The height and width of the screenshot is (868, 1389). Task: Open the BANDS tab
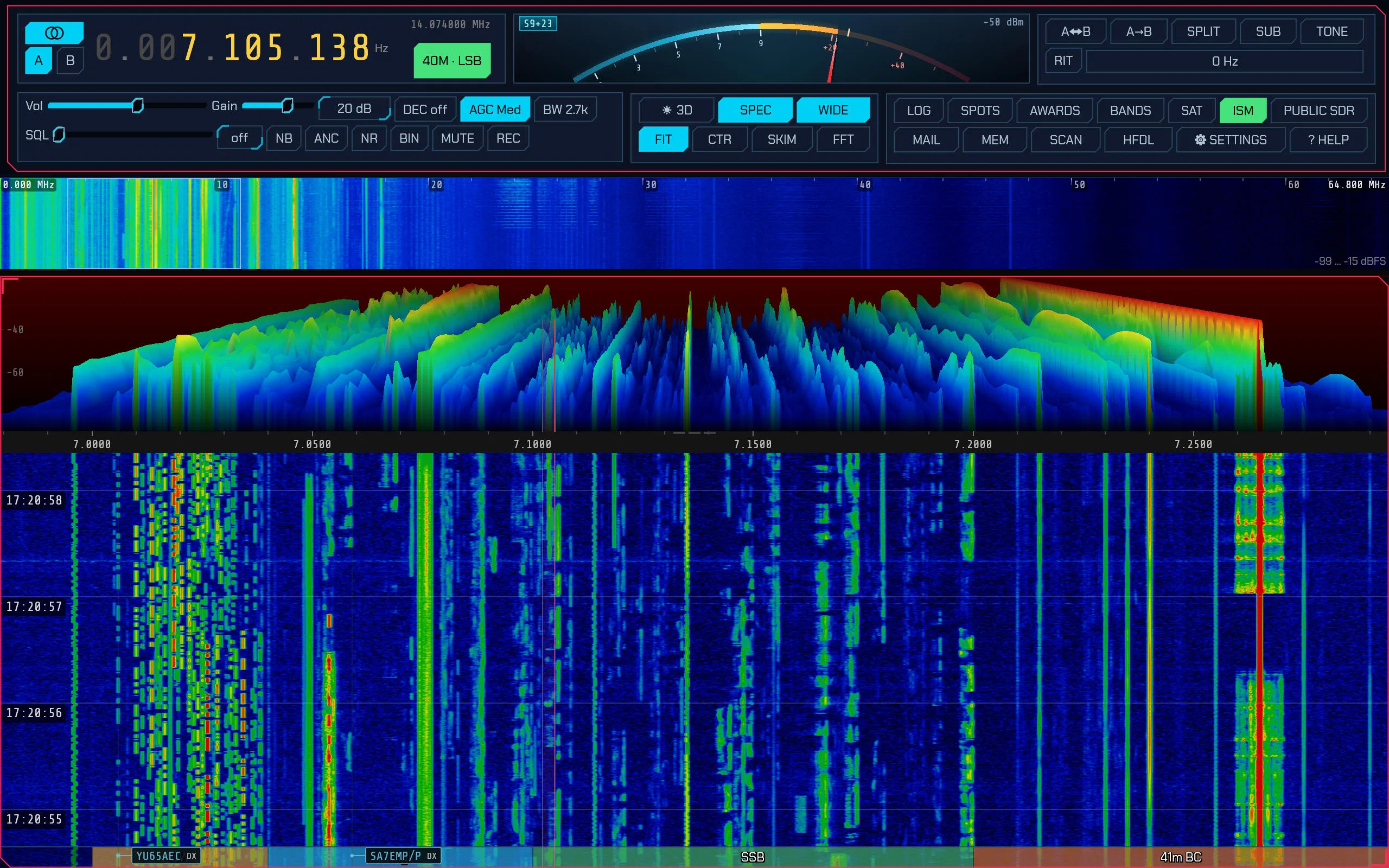[x=1130, y=110]
